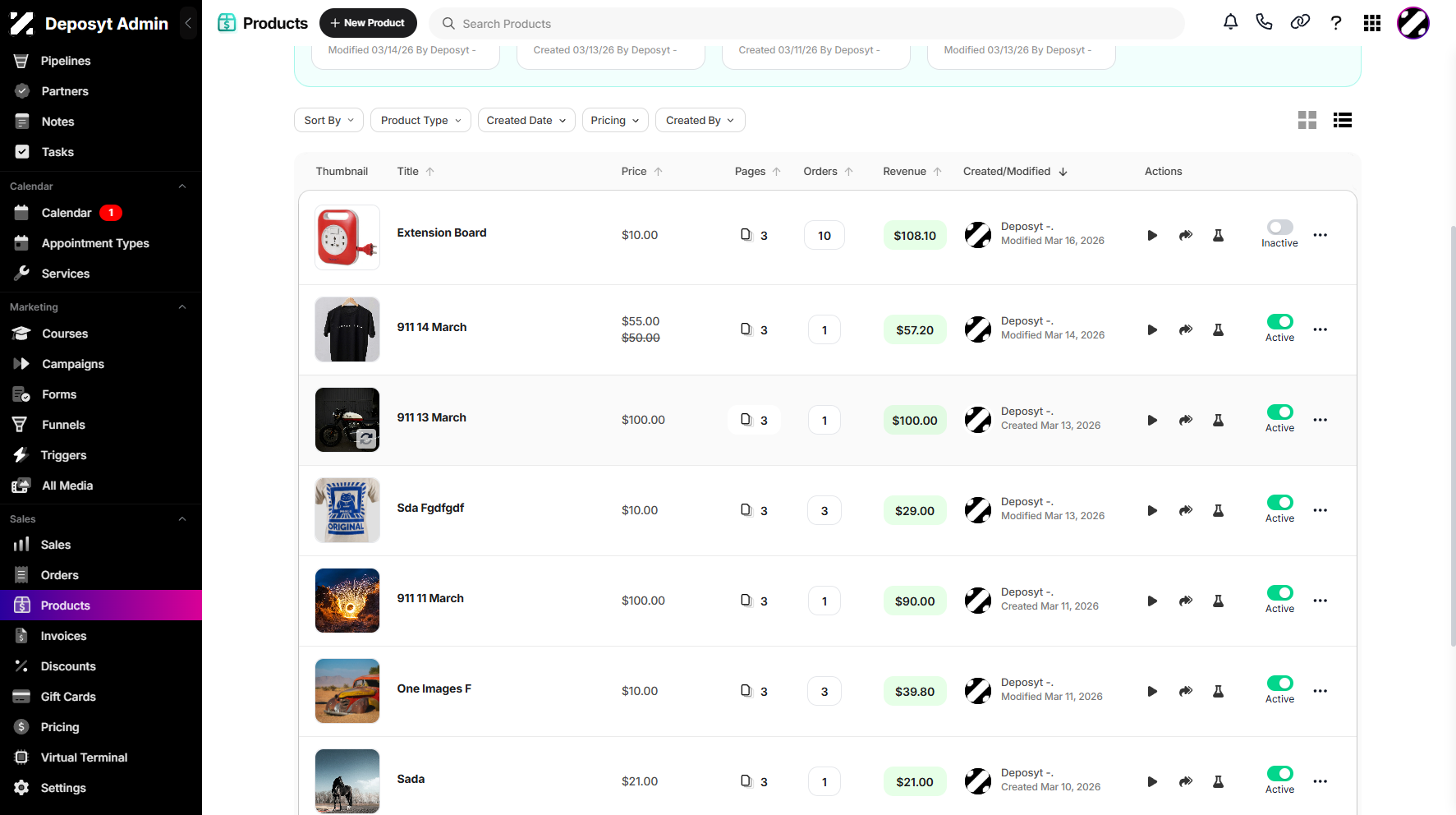The image size is (1456, 815).
Task: Click the phone call icon
Action: coord(1265,22)
